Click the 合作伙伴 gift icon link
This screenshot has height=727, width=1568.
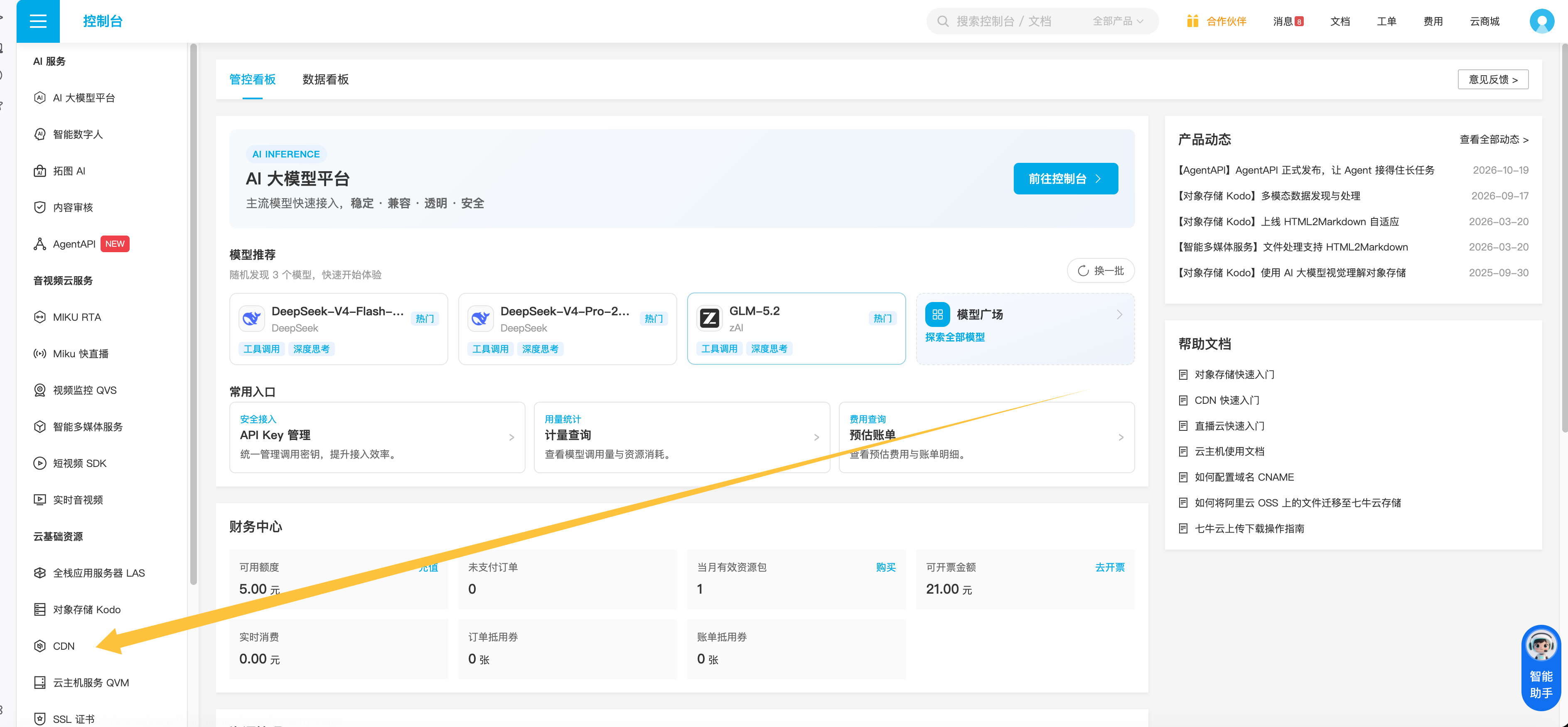tap(1216, 21)
